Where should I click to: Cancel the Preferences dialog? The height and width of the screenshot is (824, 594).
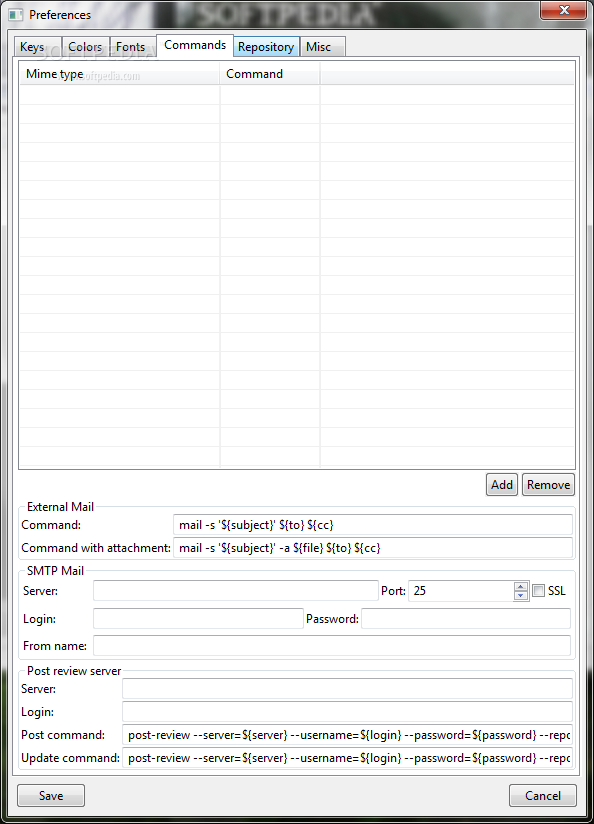coord(542,796)
